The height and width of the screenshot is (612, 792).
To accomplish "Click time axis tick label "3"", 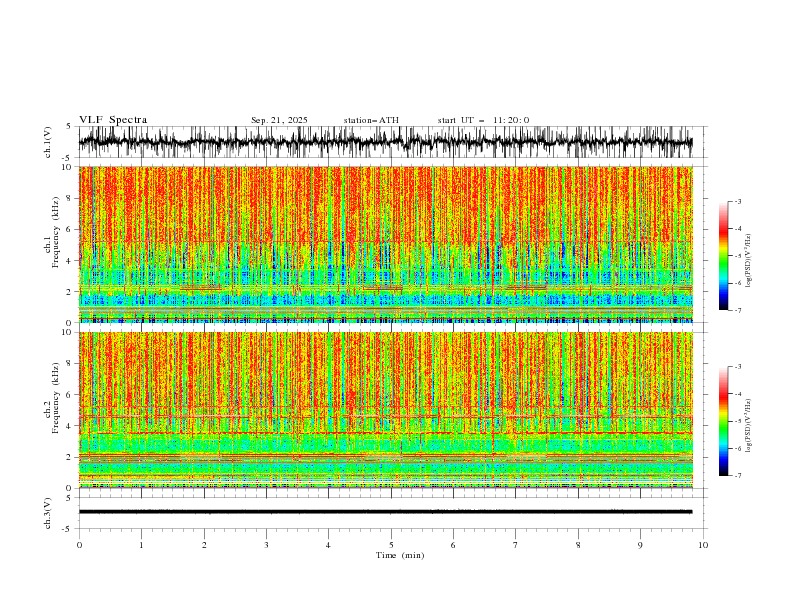I will pyautogui.click(x=266, y=545).
